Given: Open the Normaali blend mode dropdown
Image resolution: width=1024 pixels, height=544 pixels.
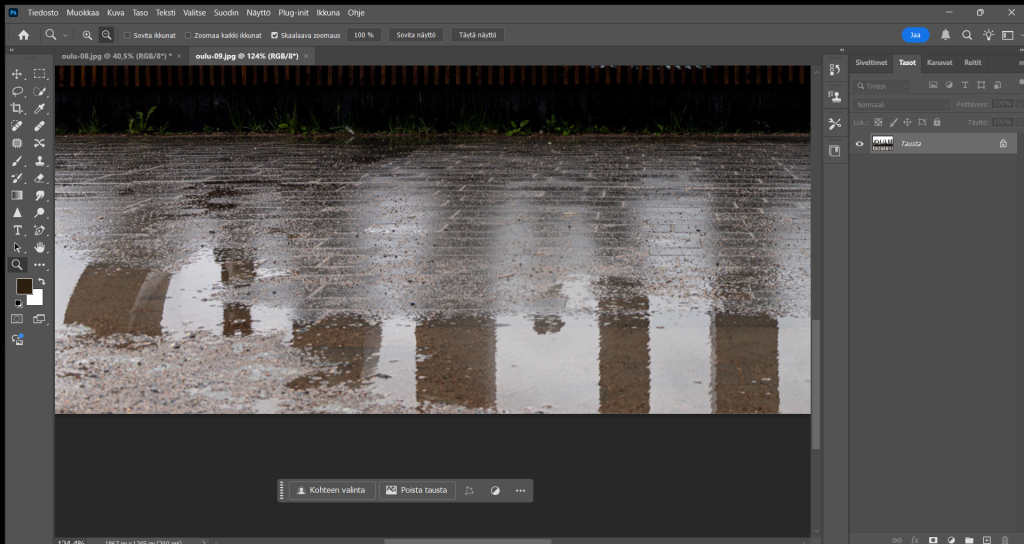Looking at the screenshot, I should click(x=900, y=104).
